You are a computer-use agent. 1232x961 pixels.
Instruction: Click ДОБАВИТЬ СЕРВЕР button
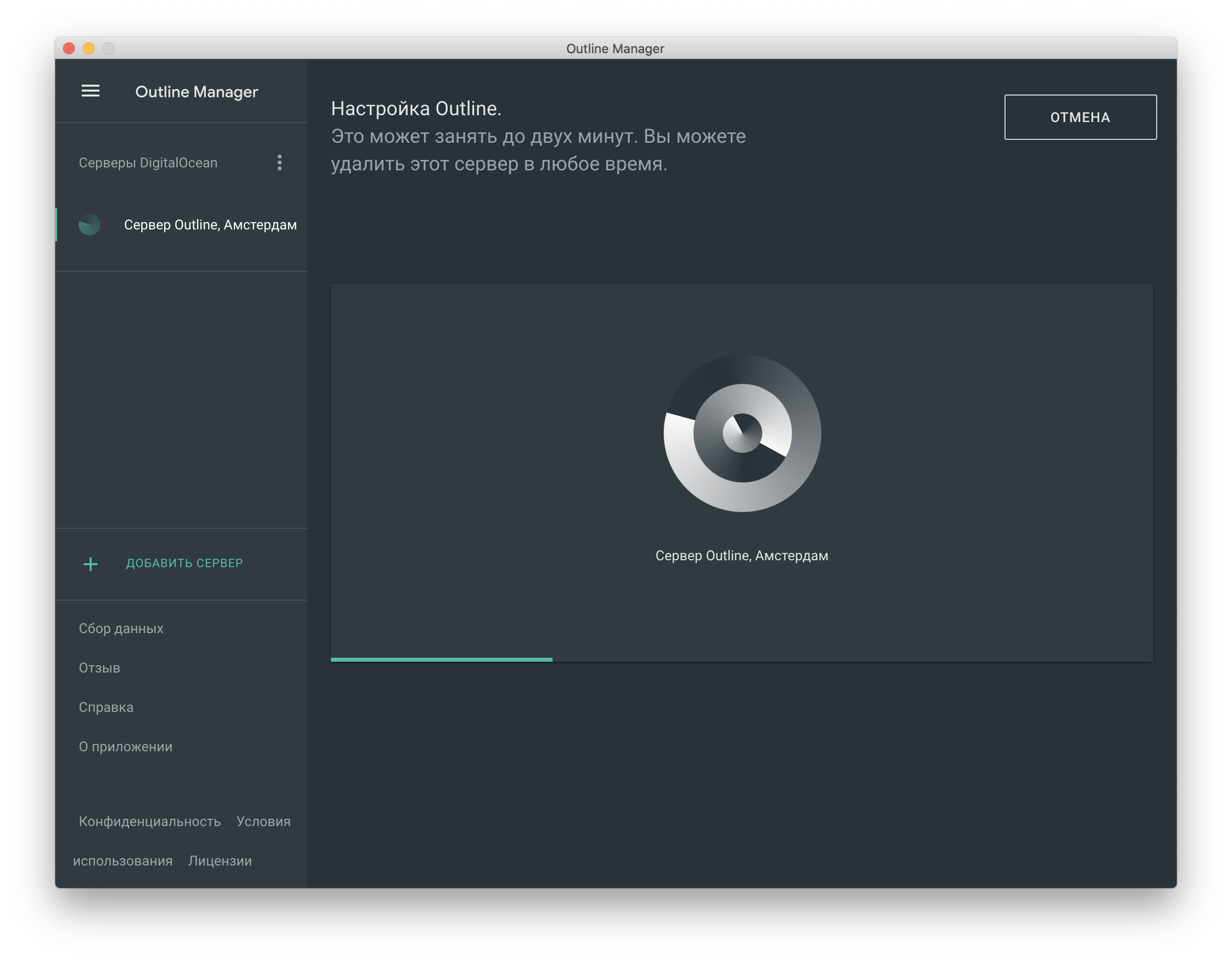click(x=185, y=563)
